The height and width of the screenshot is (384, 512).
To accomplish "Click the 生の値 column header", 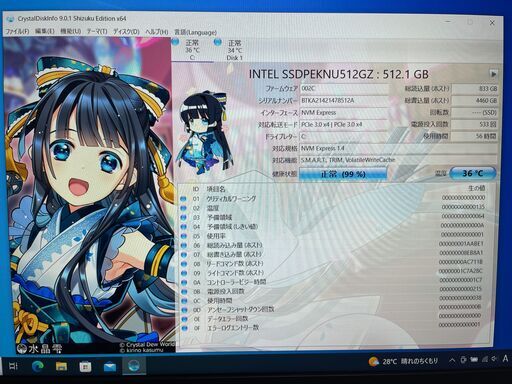I will [477, 189].
